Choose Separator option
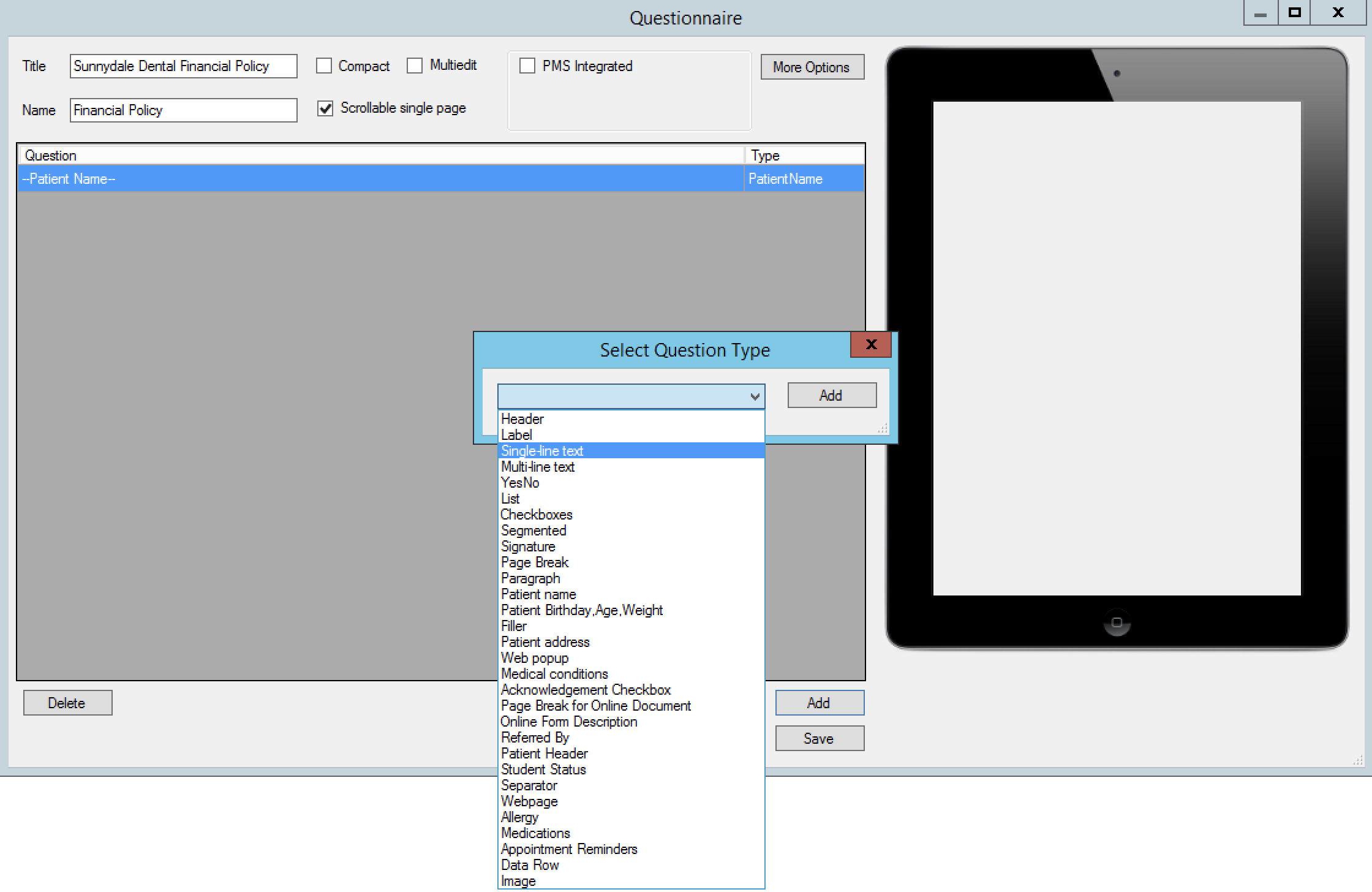This screenshot has width=1372, height=892. point(631,785)
